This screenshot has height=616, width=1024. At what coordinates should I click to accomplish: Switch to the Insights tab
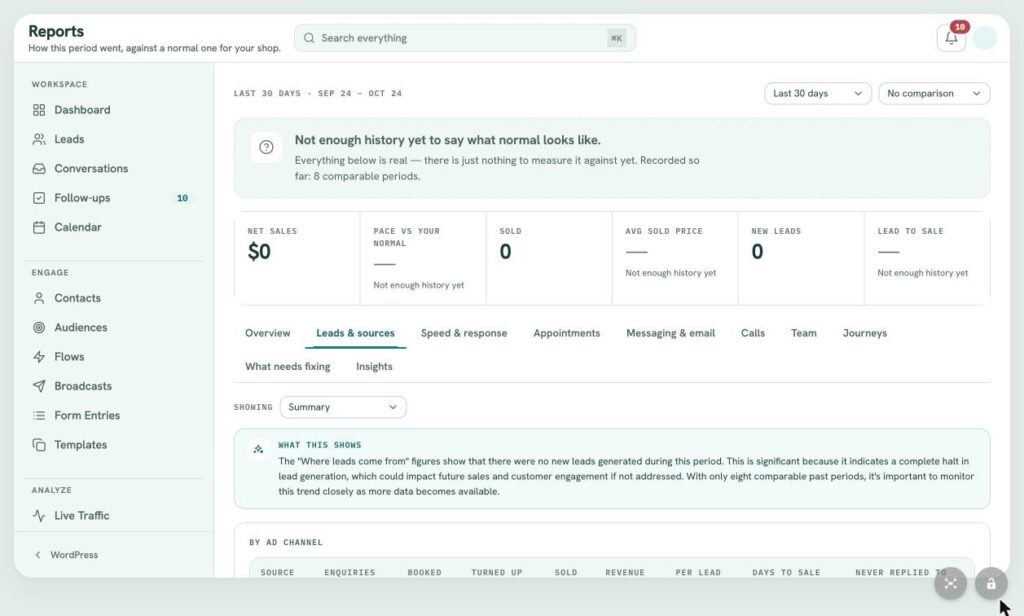[374, 366]
